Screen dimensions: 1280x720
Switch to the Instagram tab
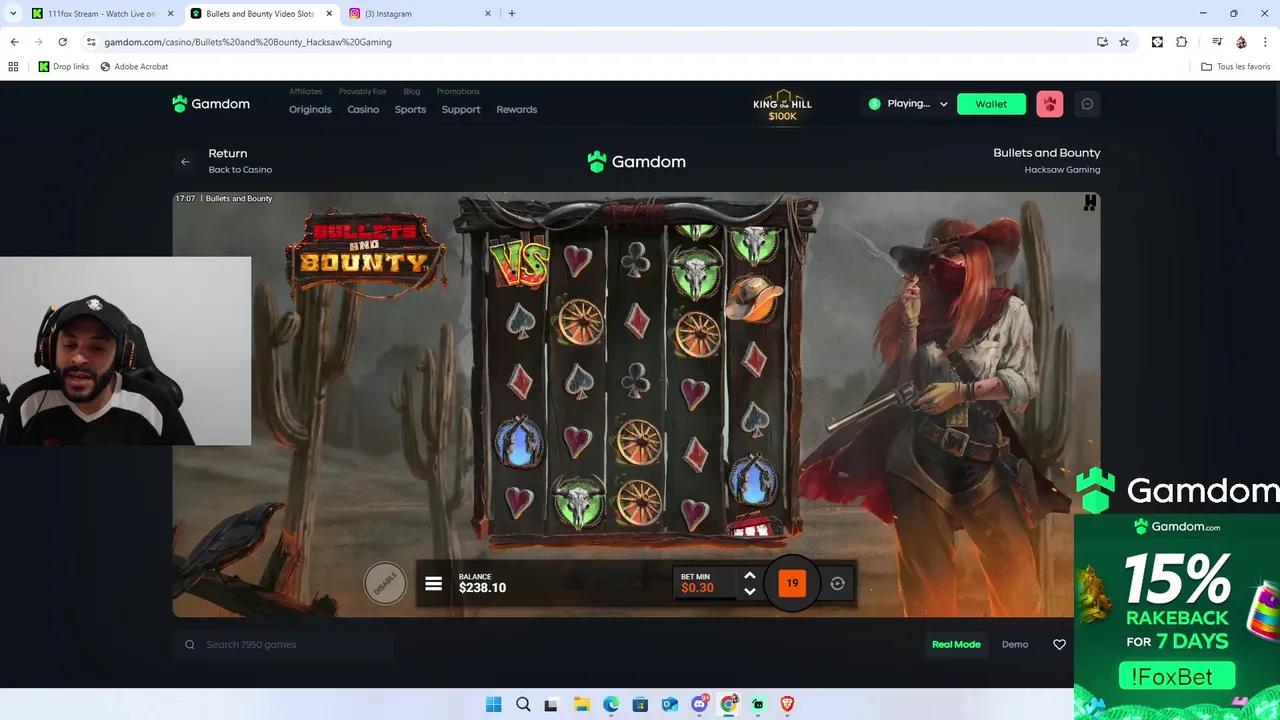pyautogui.click(x=420, y=14)
